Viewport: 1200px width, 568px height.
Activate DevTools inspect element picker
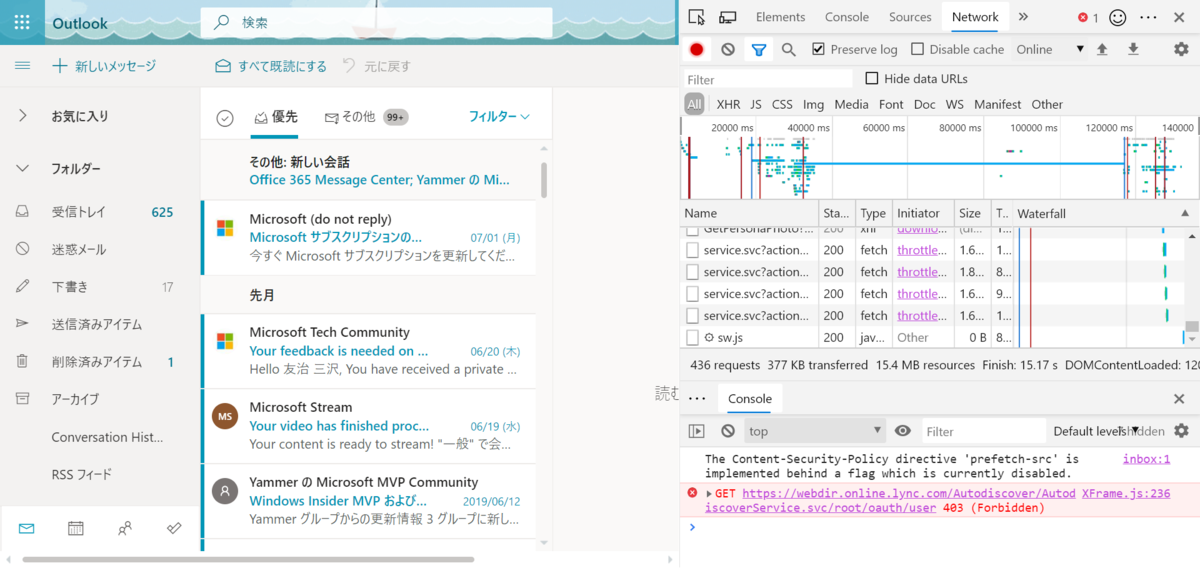click(x=697, y=17)
